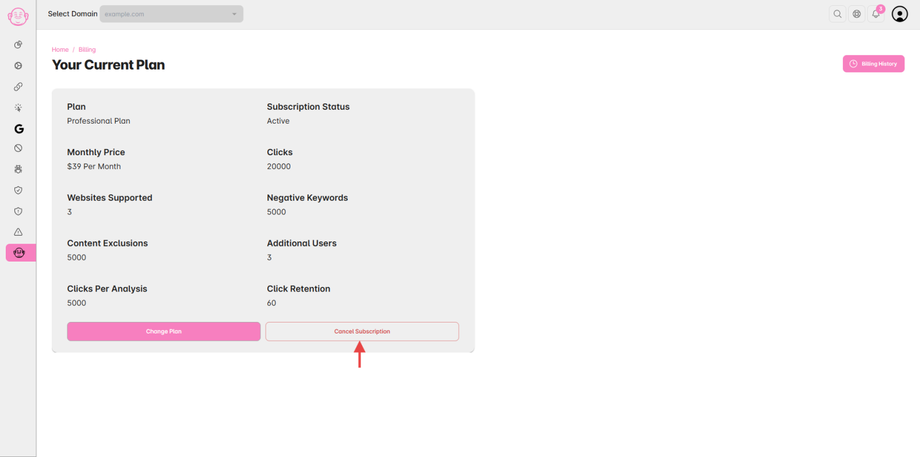Screen dimensions: 920x457
Task: Click the search magnifier icon
Action: [x=838, y=14]
